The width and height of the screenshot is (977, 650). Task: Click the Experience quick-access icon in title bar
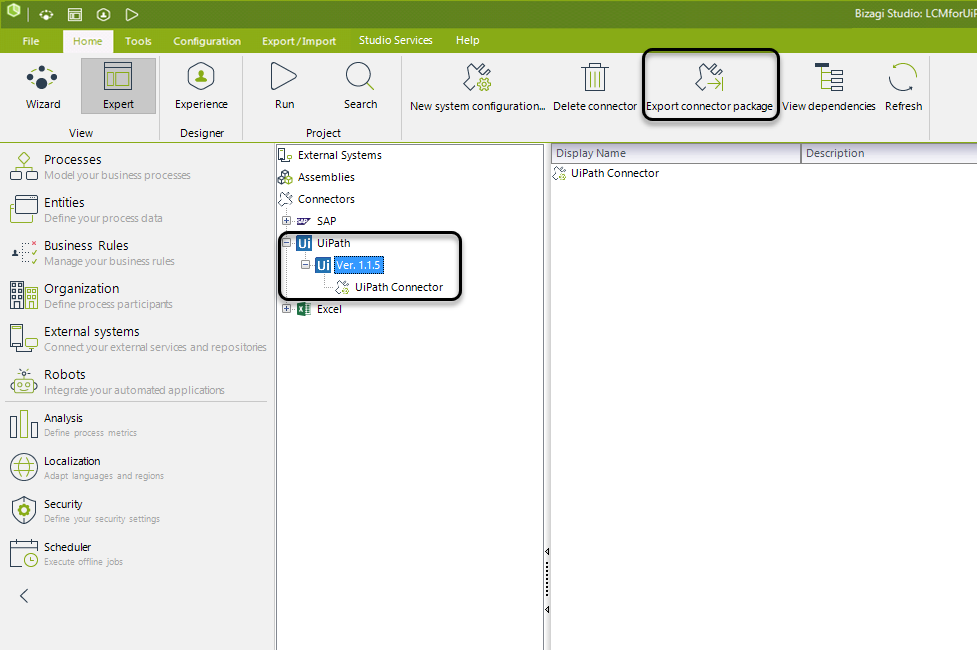pos(103,14)
